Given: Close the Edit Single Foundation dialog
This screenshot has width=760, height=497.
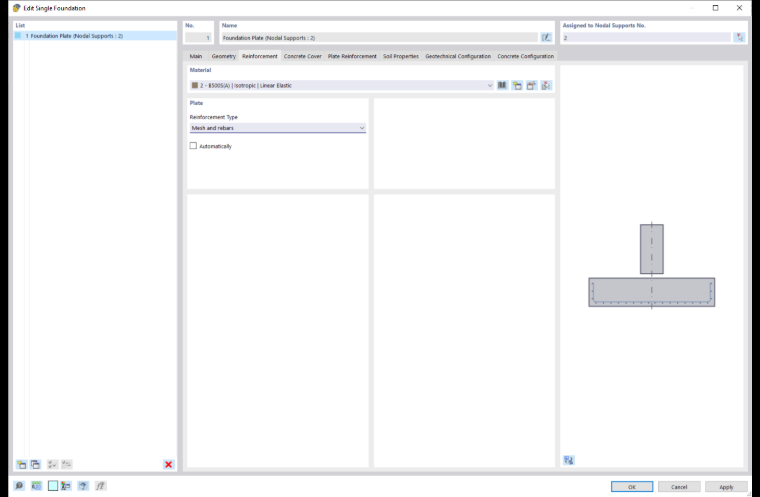Looking at the screenshot, I should 739,8.
